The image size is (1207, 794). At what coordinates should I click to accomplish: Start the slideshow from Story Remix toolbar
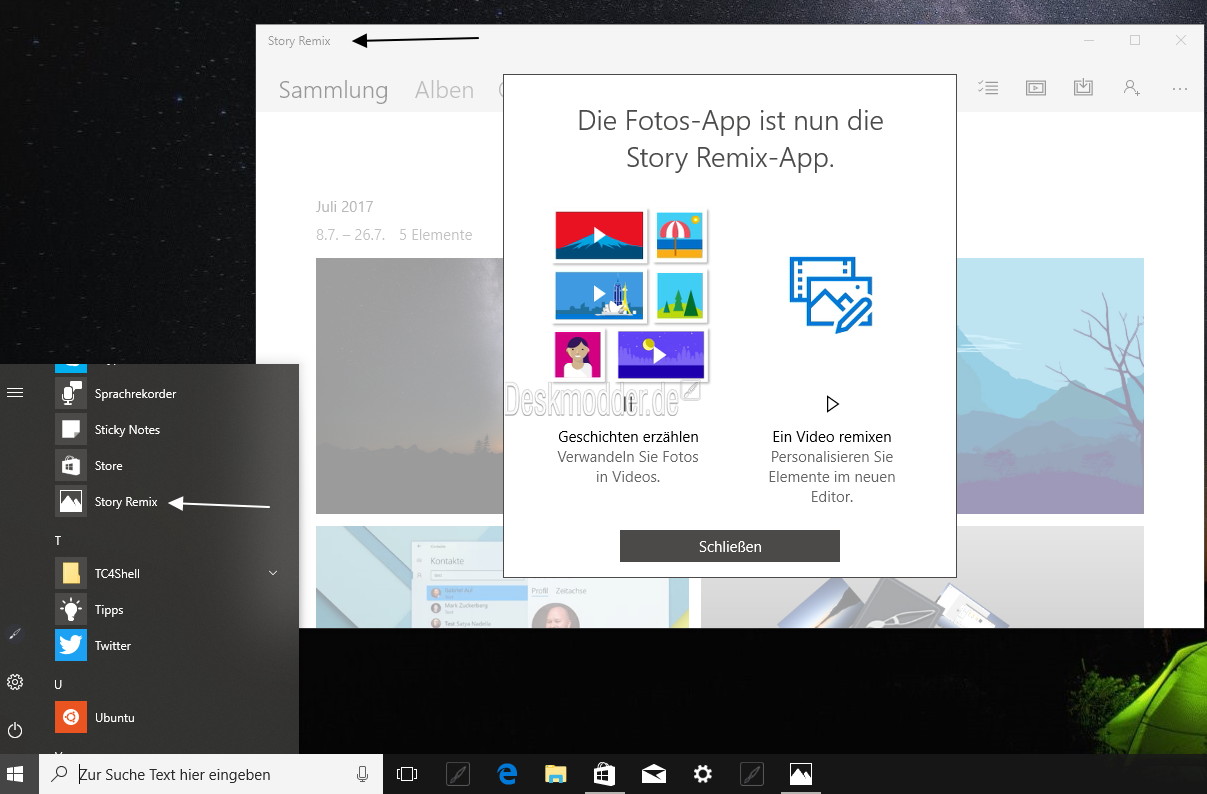pos(1036,88)
